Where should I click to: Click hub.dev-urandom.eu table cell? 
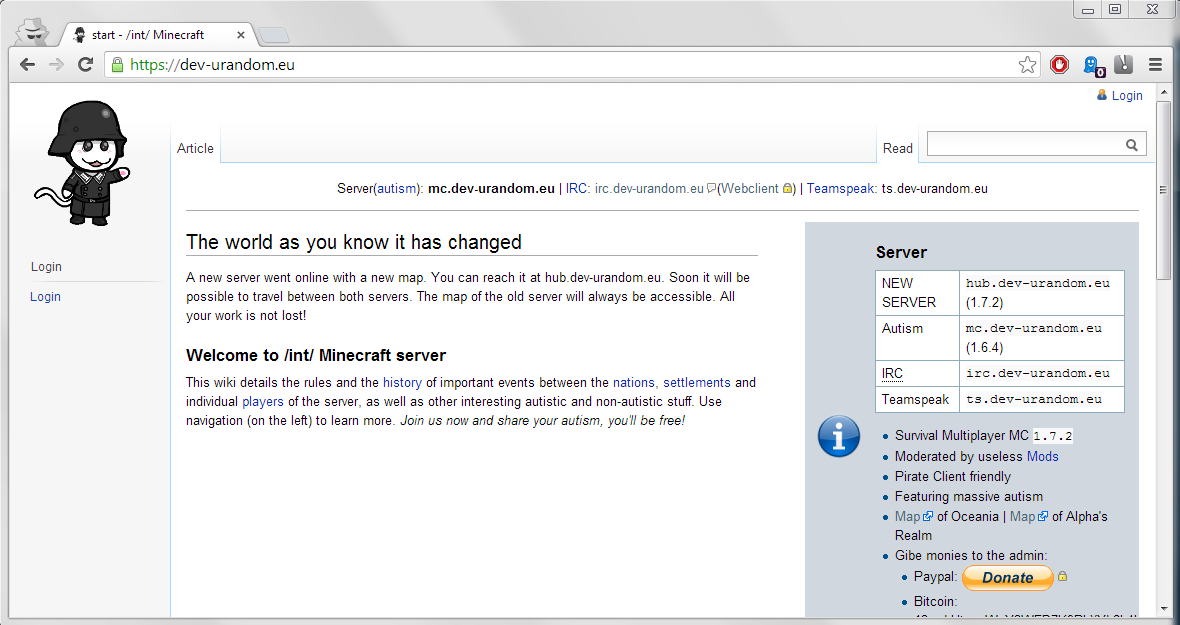[1042, 293]
